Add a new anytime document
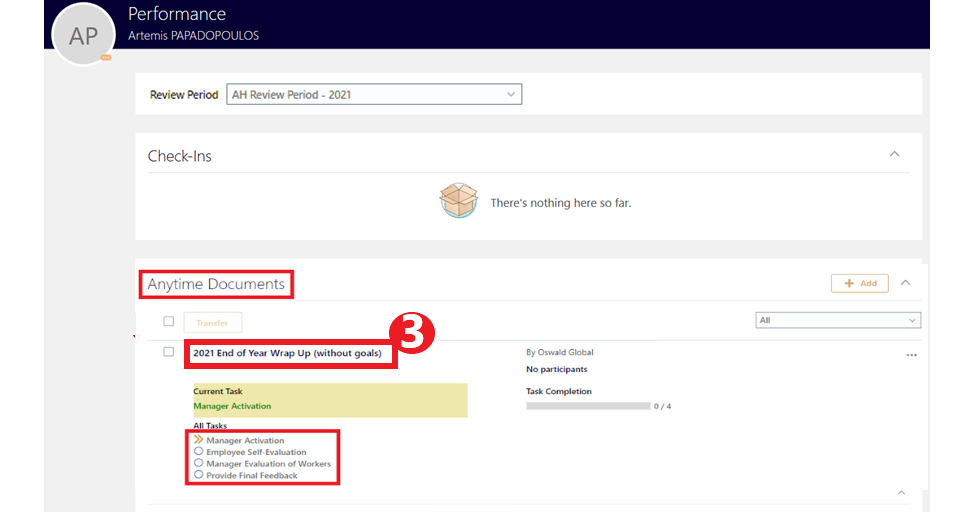 [860, 283]
